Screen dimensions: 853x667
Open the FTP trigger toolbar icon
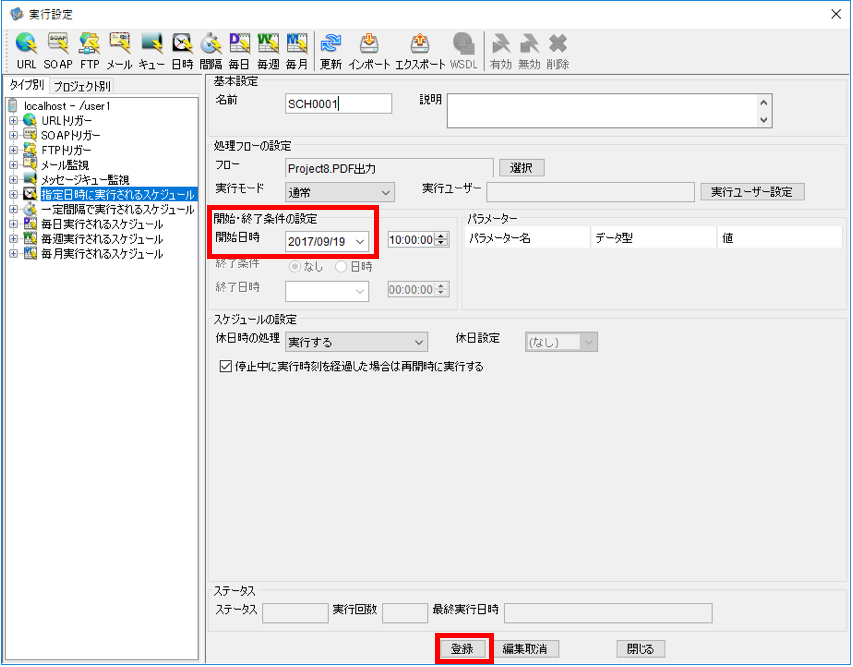90,51
